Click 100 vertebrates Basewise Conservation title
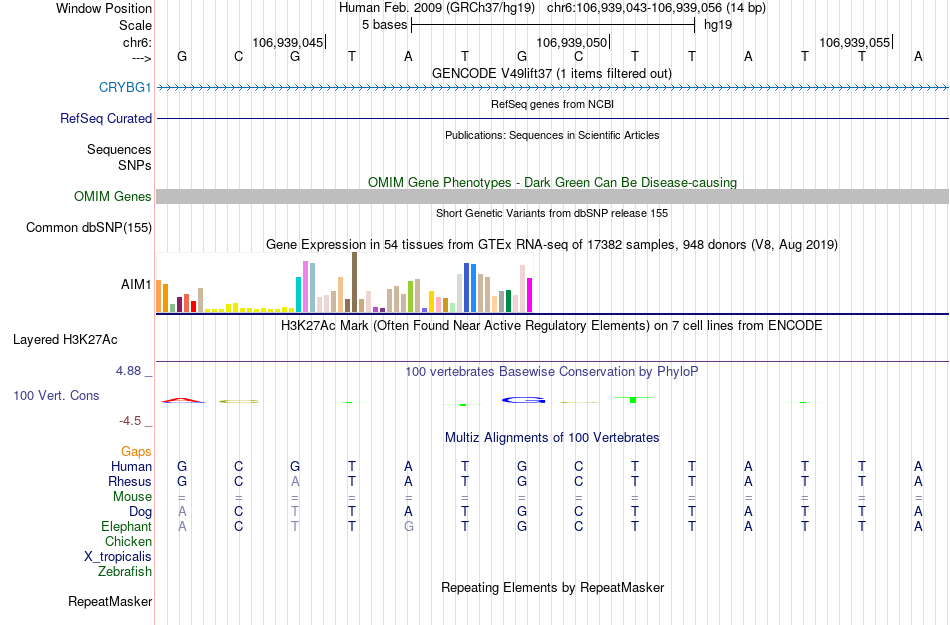Screen dimensions: 950x625 click(x=551, y=371)
